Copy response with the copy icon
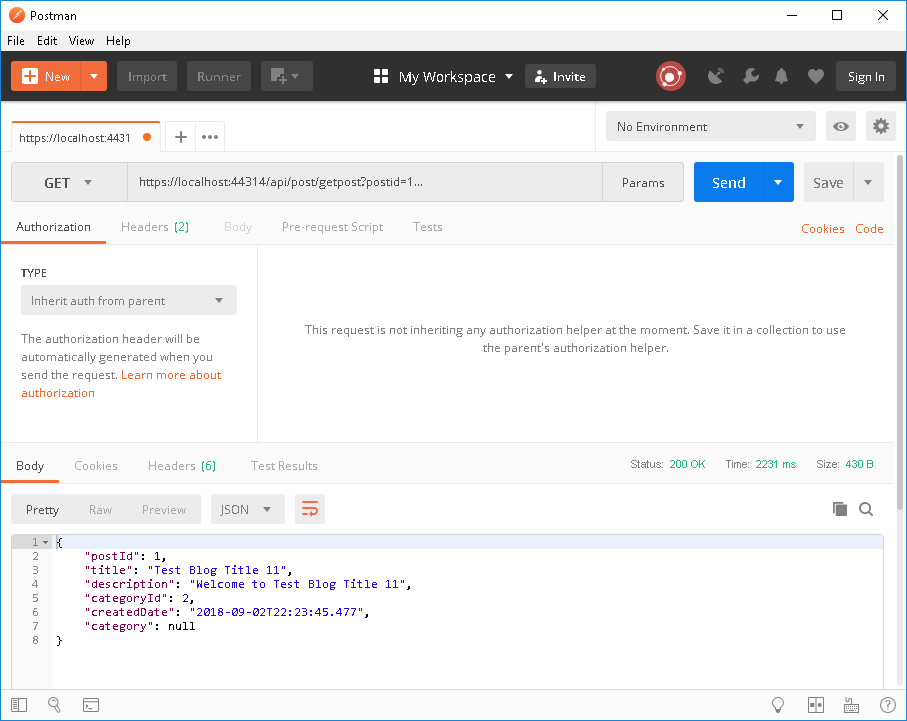Screen dimensions: 907x721 [x=839, y=509]
